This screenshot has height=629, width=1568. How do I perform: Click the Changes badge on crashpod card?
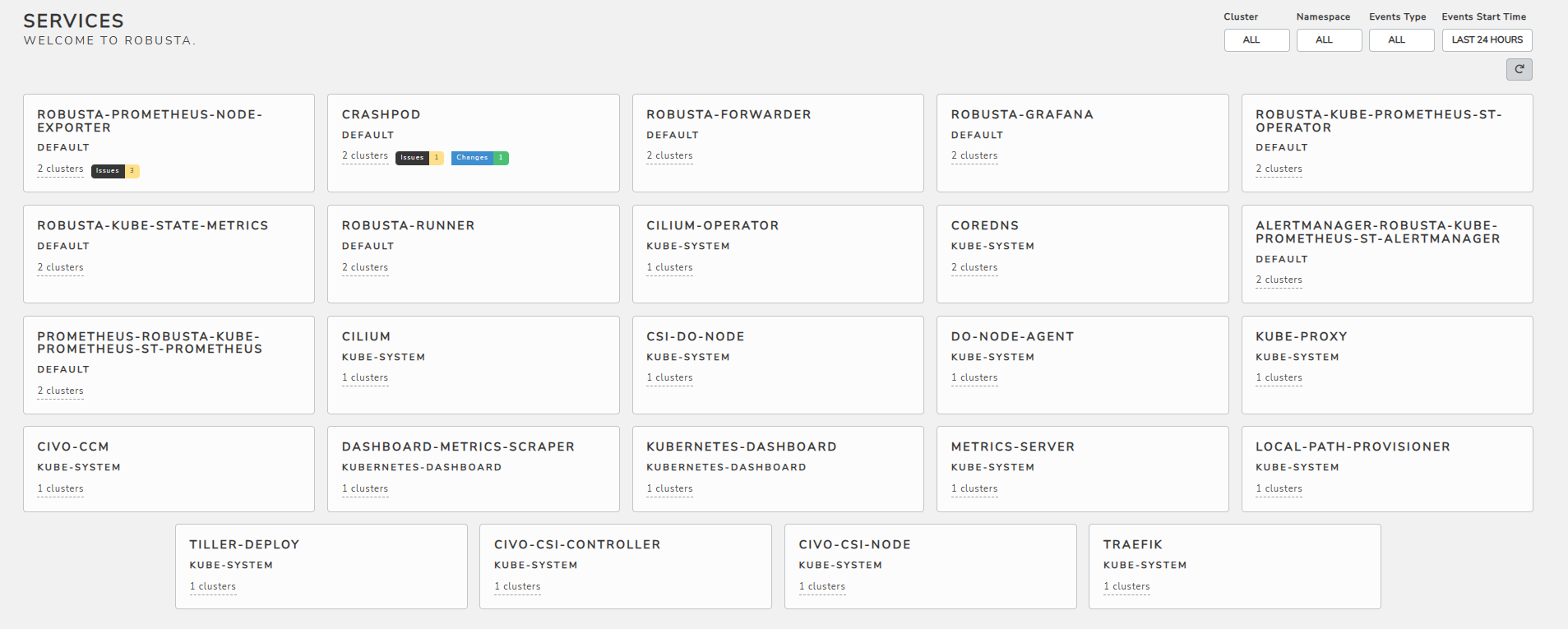click(x=479, y=158)
